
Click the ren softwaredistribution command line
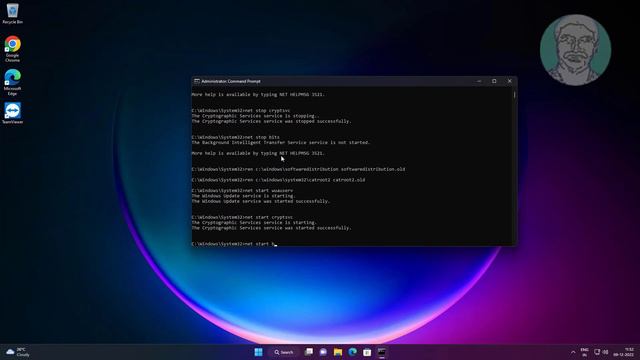pyautogui.click(x=298, y=169)
